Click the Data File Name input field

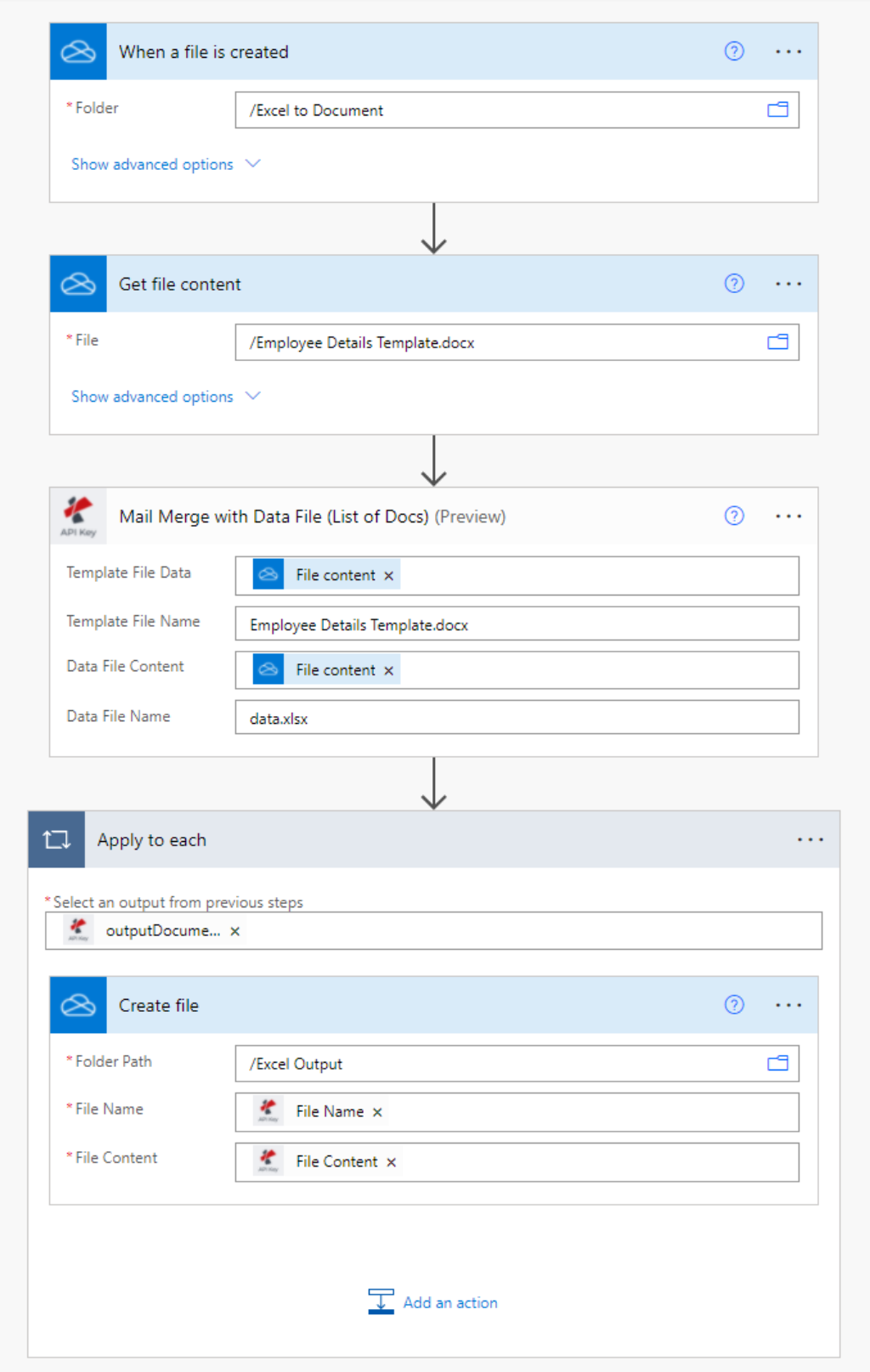pyautogui.click(x=517, y=718)
